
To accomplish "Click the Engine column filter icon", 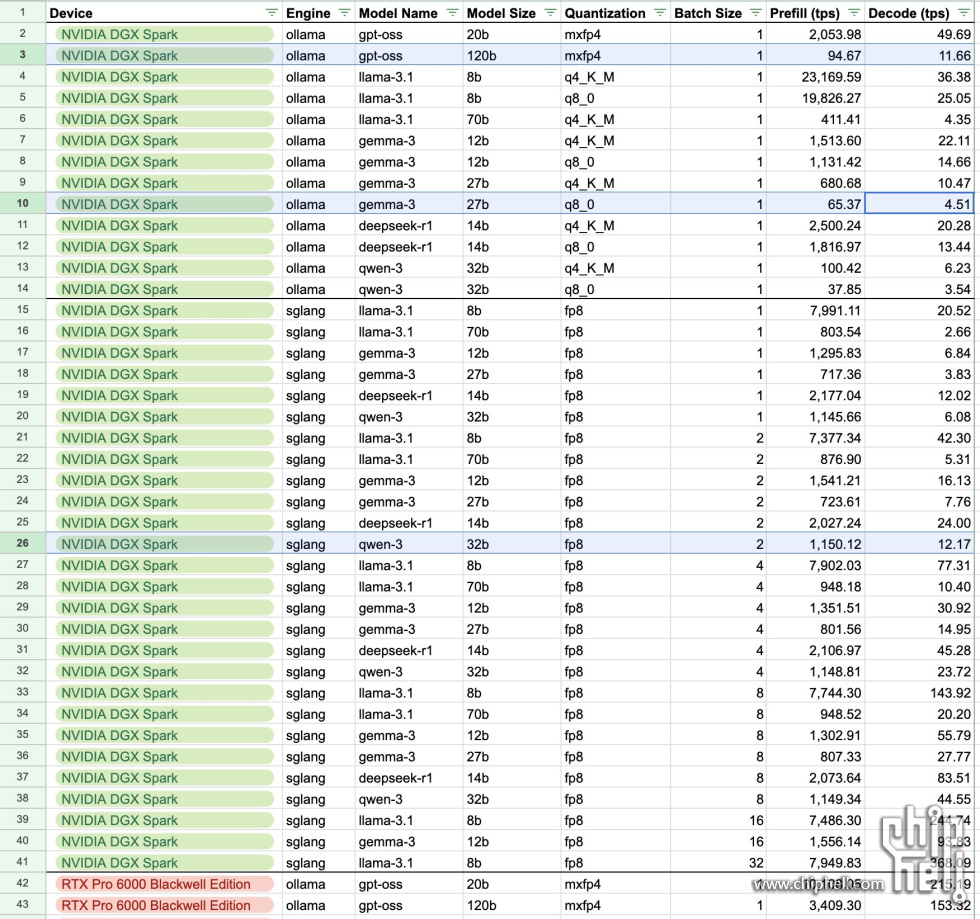I will [x=345, y=13].
